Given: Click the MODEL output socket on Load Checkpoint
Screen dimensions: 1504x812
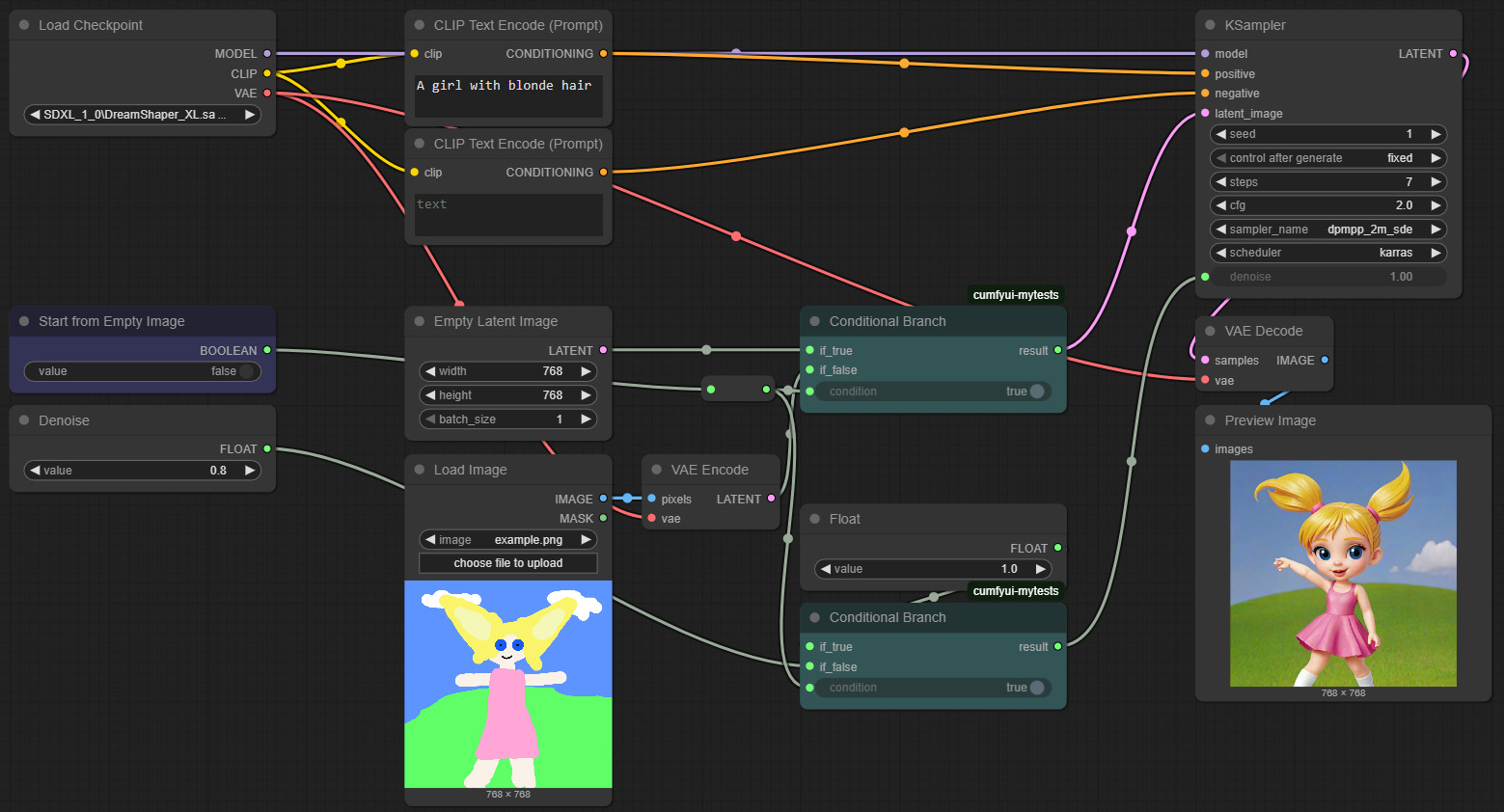Looking at the screenshot, I should [x=267, y=54].
